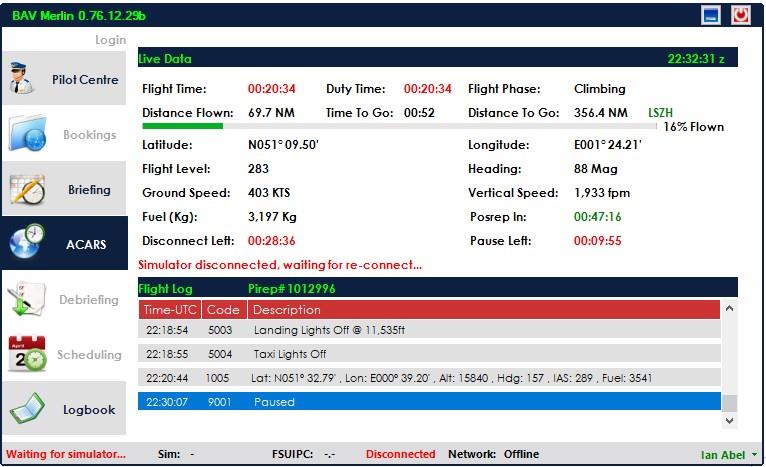The image size is (766, 467).
Task: Click the Time-UTC column header
Action: pos(170,310)
